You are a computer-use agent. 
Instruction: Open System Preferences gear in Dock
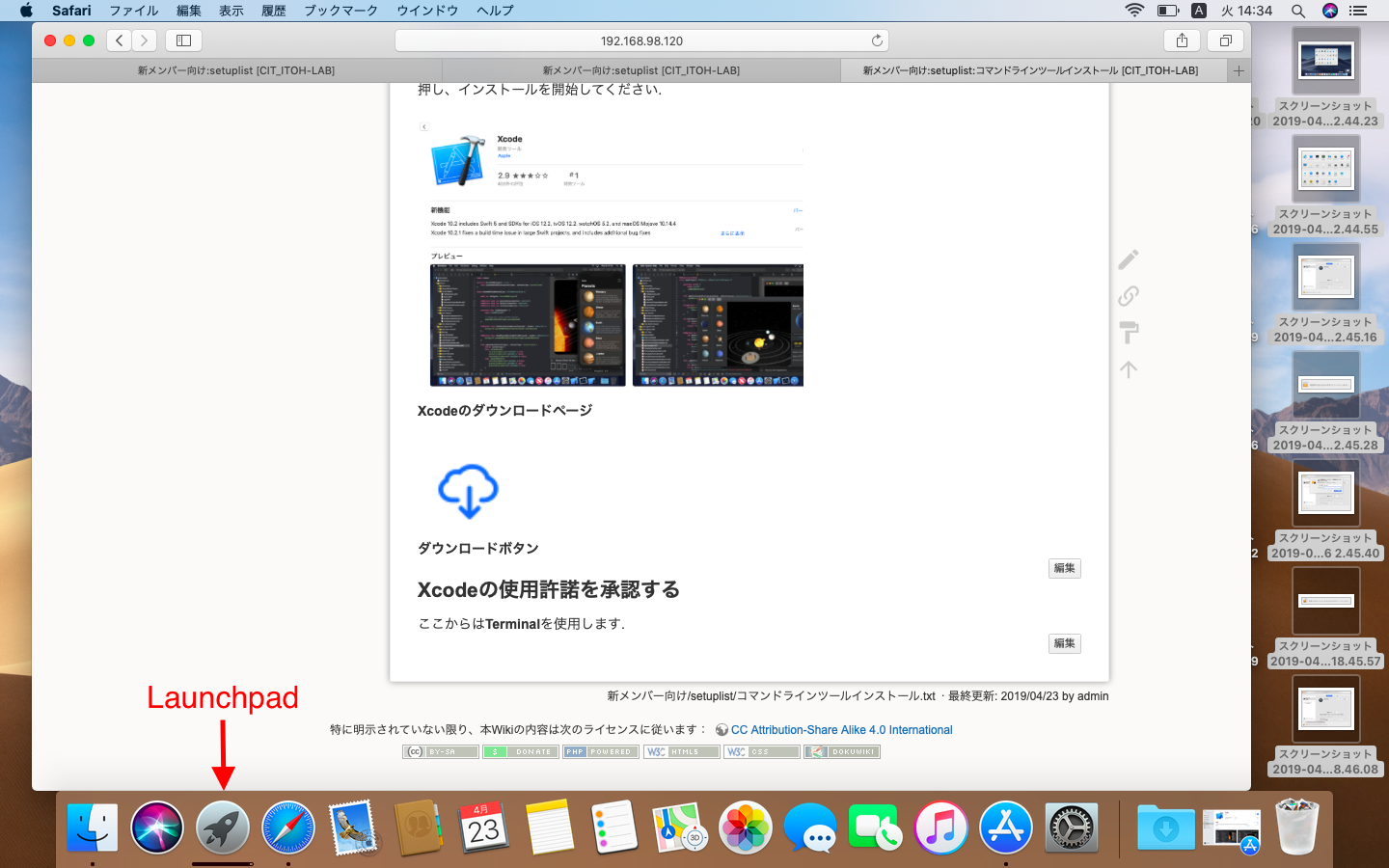click(x=1072, y=827)
